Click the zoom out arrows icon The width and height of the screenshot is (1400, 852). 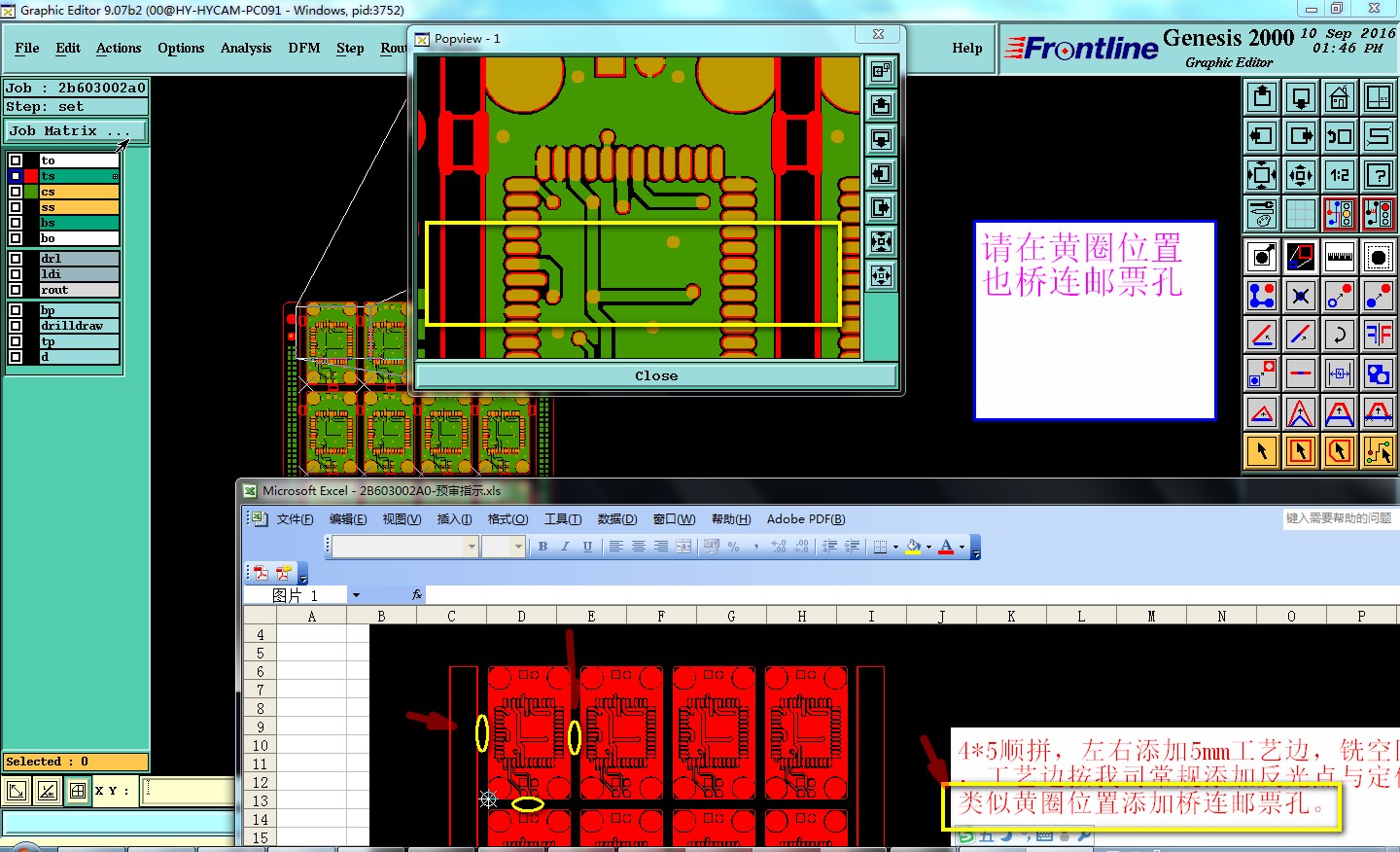(x=1301, y=175)
